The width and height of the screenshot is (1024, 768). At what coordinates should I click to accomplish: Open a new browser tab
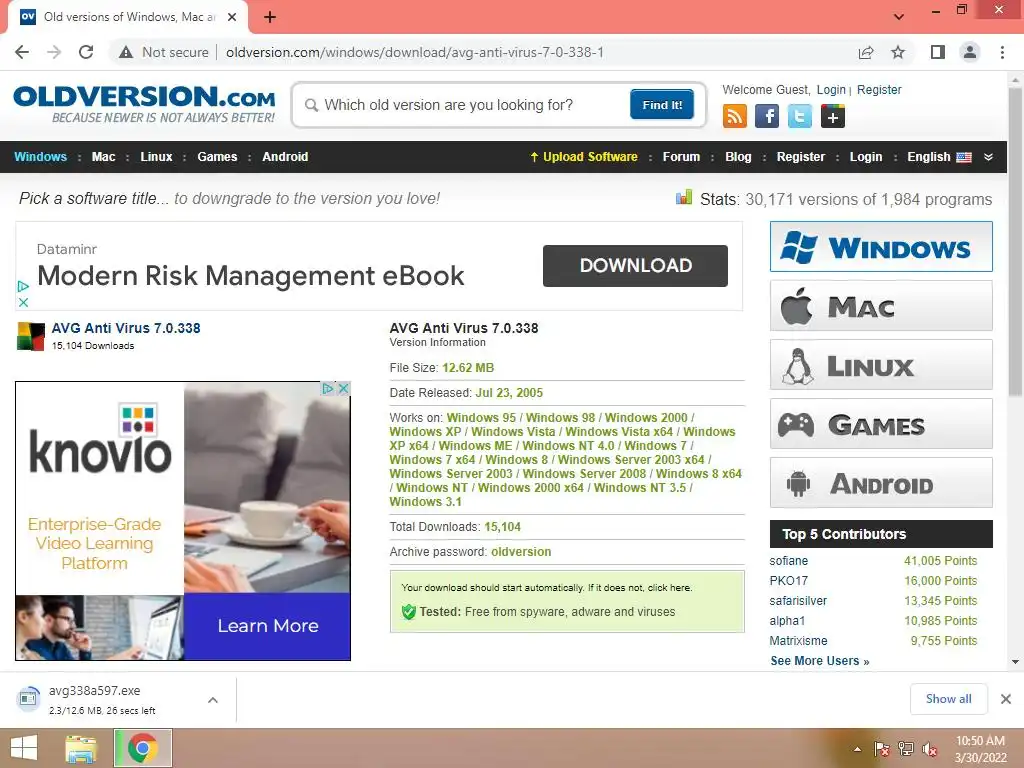[x=270, y=18]
